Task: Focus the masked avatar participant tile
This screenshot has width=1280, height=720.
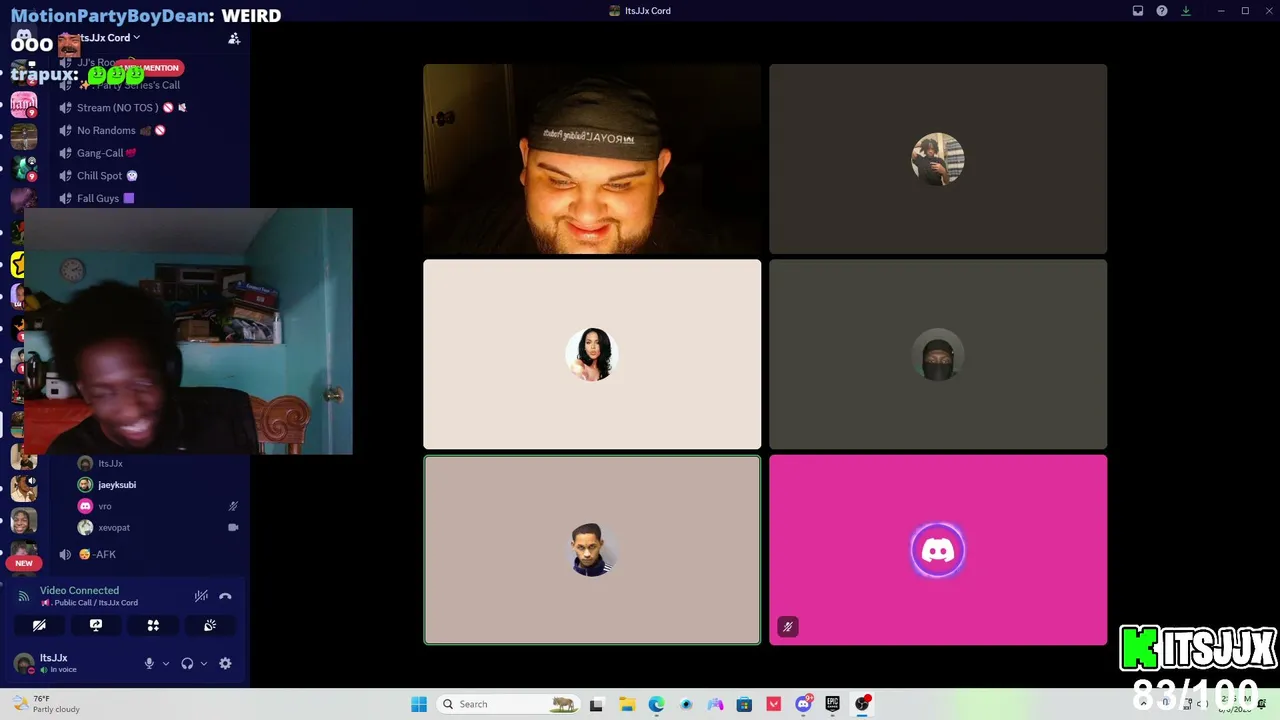Action: tap(938, 355)
